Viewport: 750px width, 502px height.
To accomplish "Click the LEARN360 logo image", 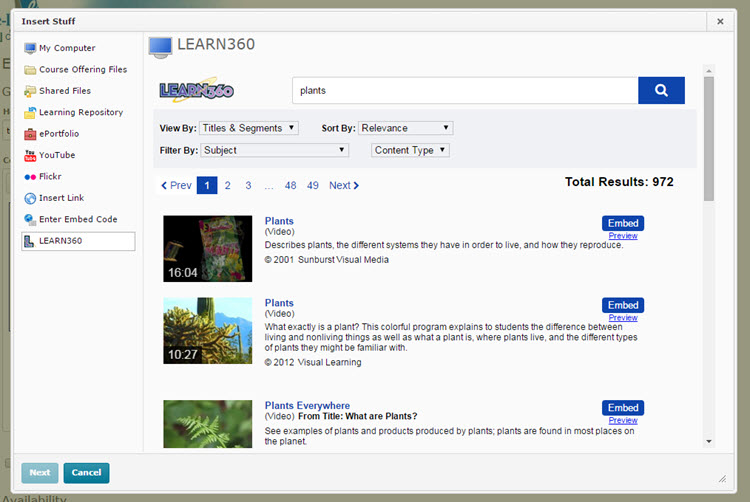I will coord(197,90).
